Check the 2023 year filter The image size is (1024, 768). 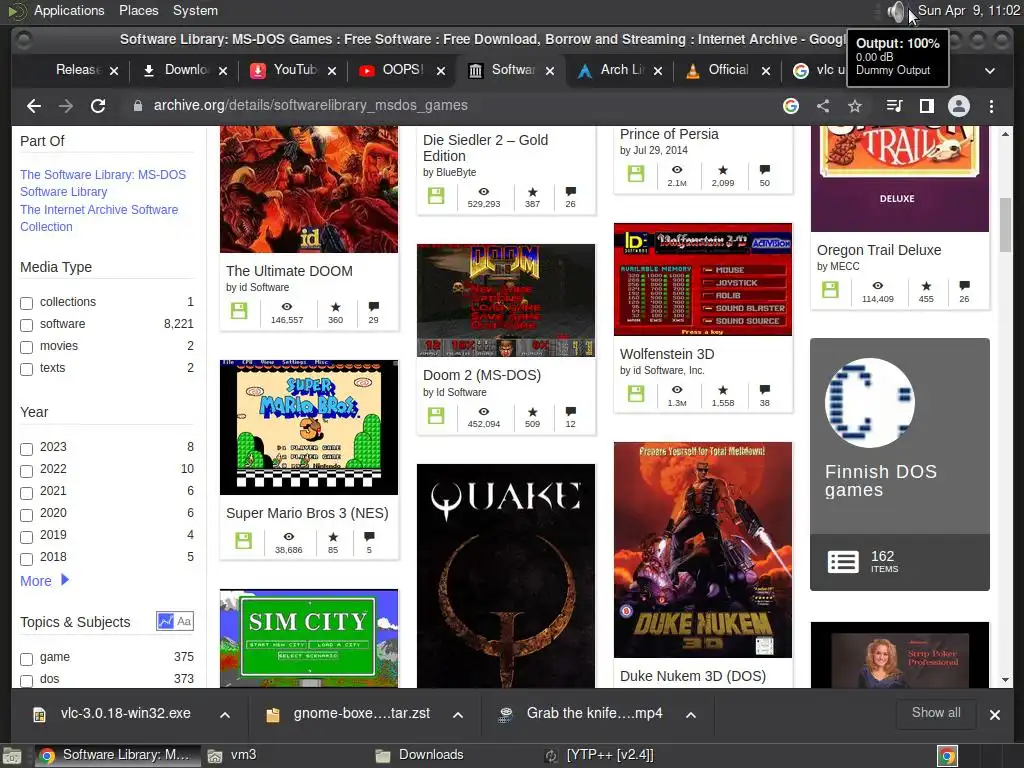tap(26, 449)
